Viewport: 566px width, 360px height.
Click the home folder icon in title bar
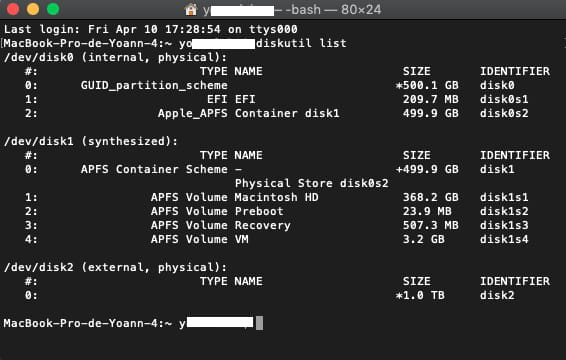point(191,9)
